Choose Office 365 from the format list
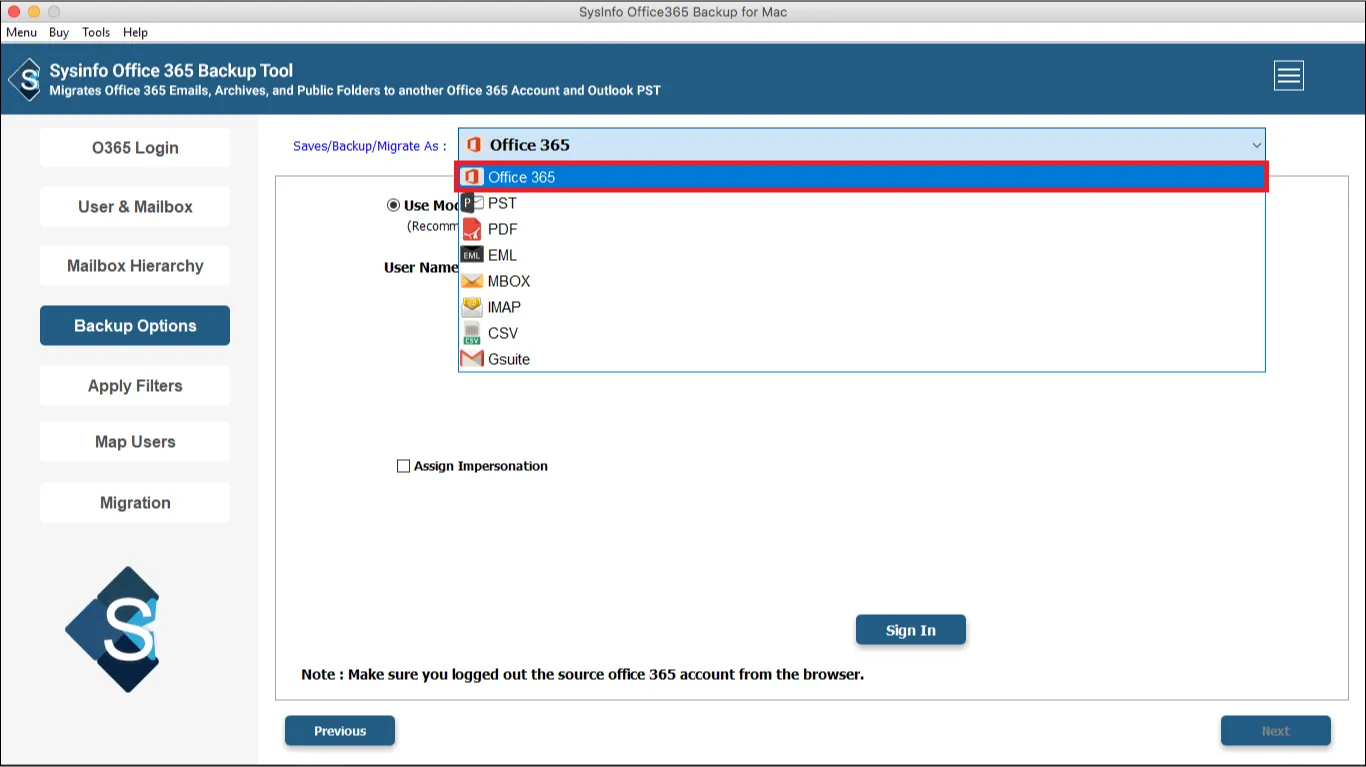Image resolution: width=1366 pixels, height=767 pixels. [x=862, y=177]
